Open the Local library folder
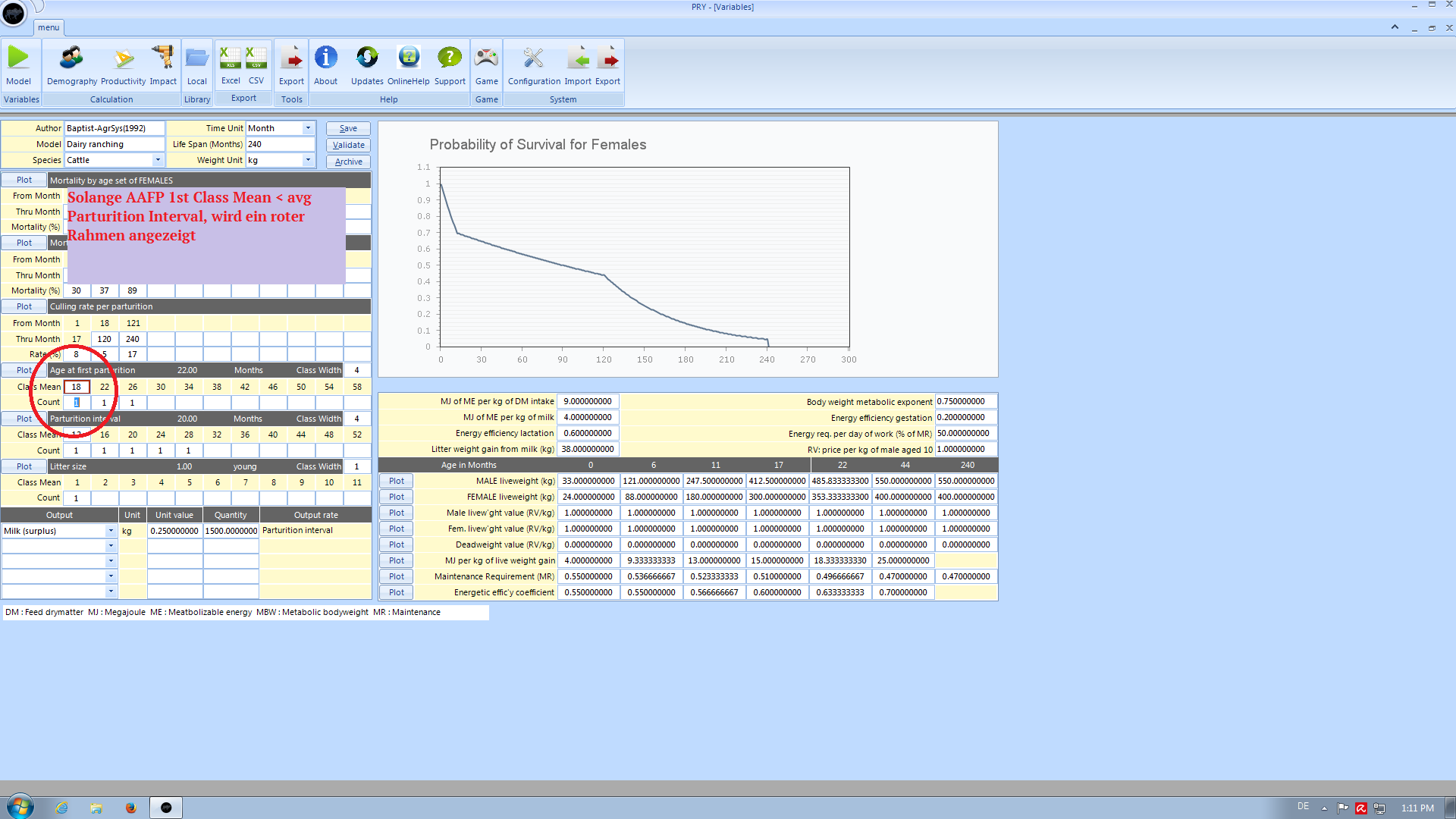 [197, 64]
